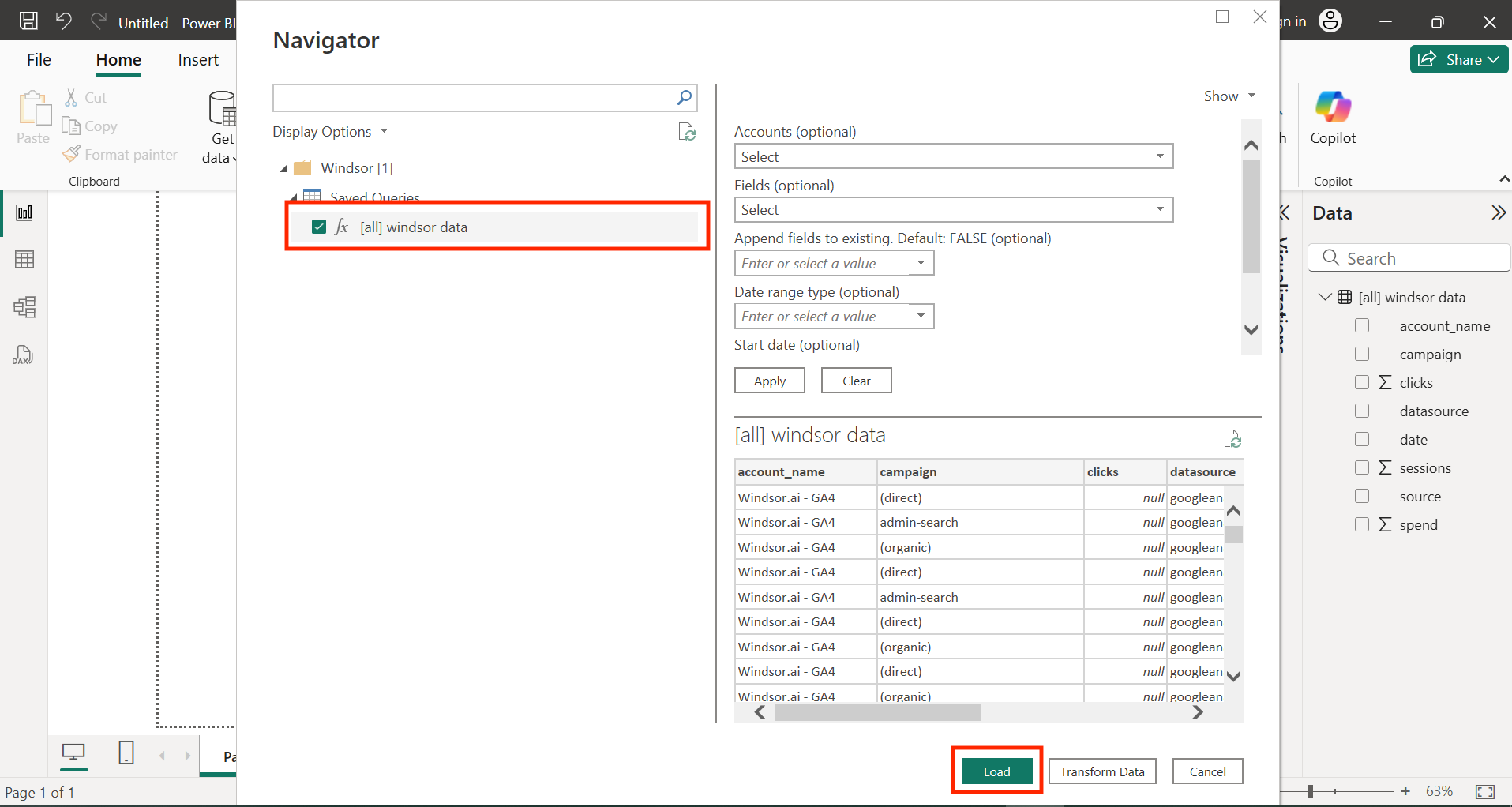Click the Save icon in title bar
The image size is (1512, 807).
click(28, 21)
